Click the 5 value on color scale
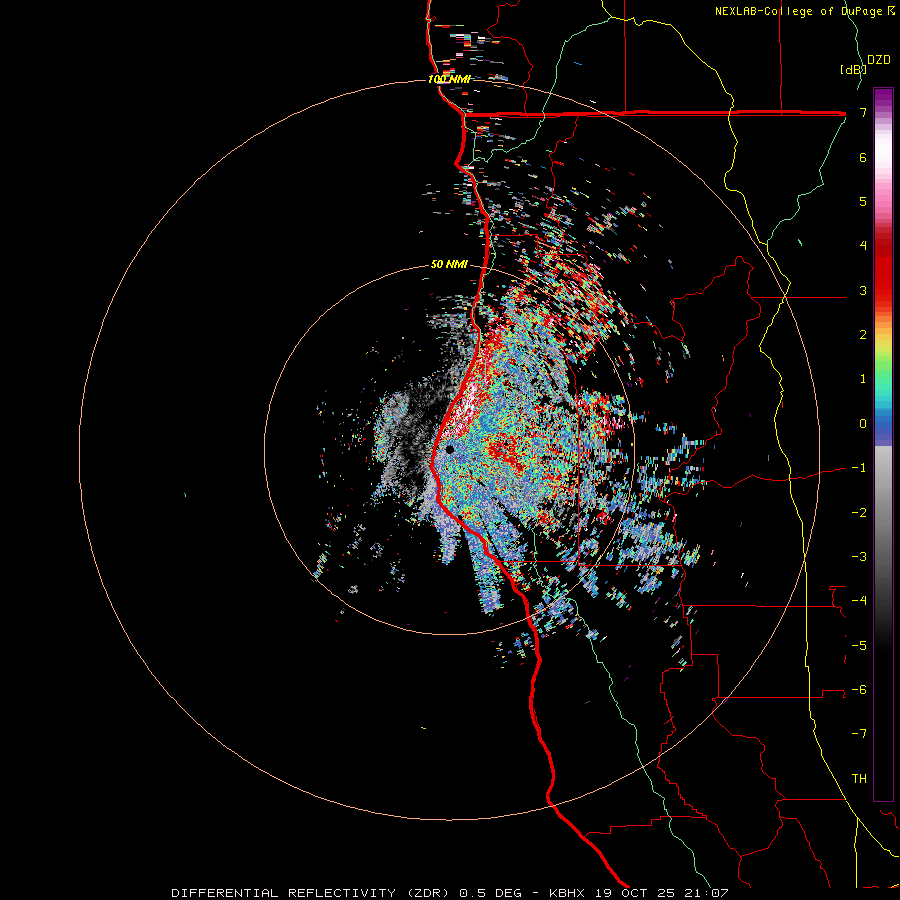900x900 pixels. [863, 201]
